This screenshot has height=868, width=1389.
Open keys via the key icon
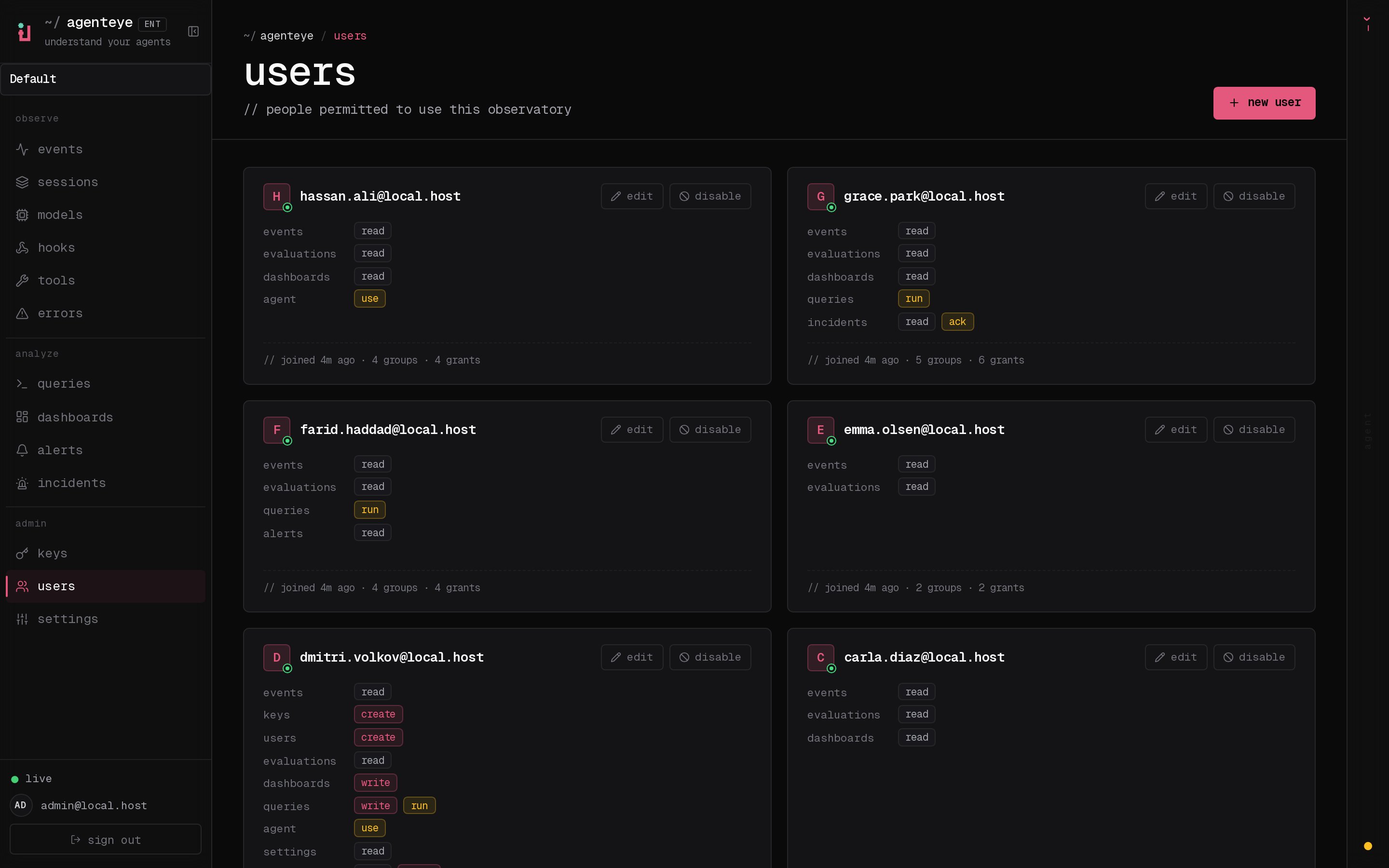[x=22, y=554]
